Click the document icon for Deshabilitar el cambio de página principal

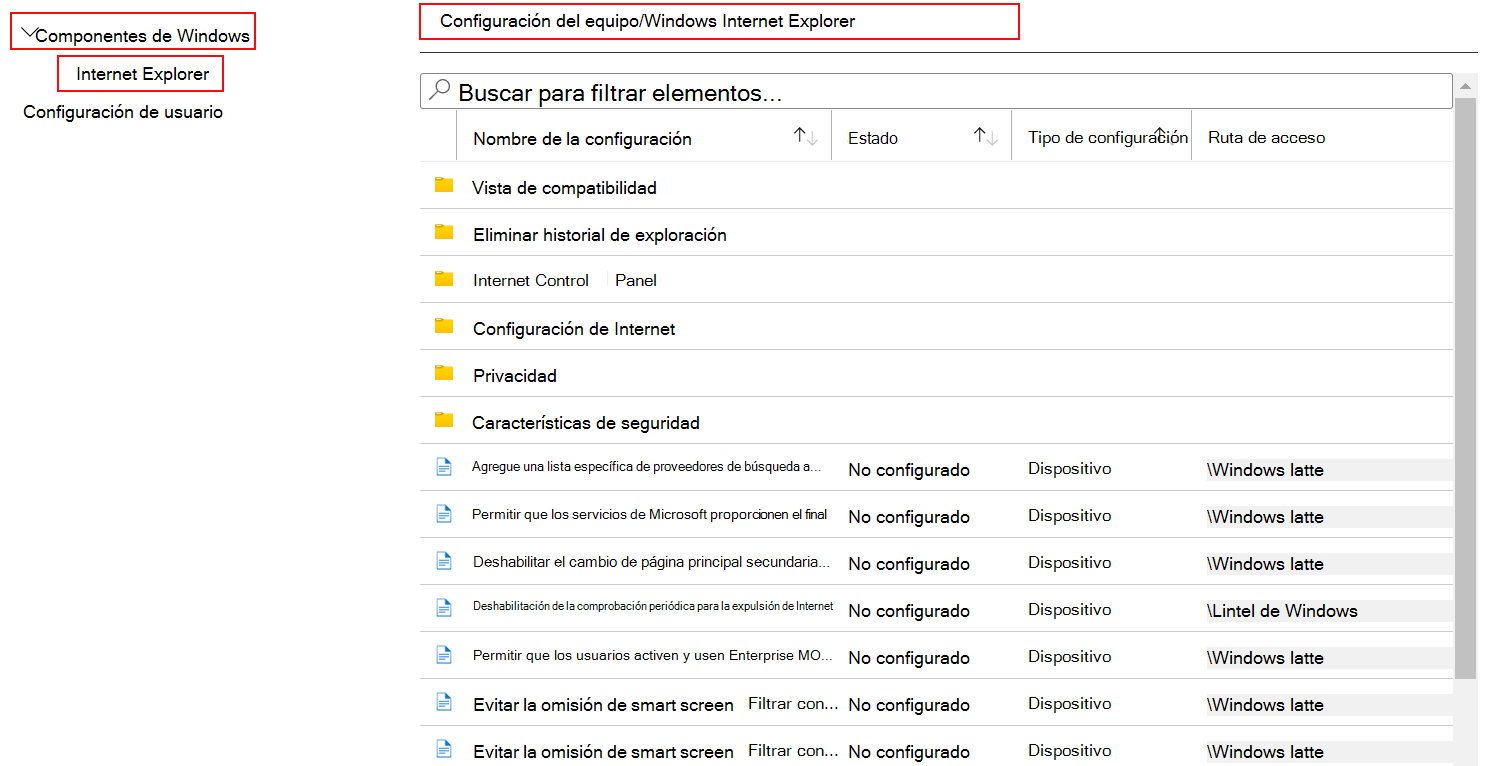pyautogui.click(x=444, y=561)
